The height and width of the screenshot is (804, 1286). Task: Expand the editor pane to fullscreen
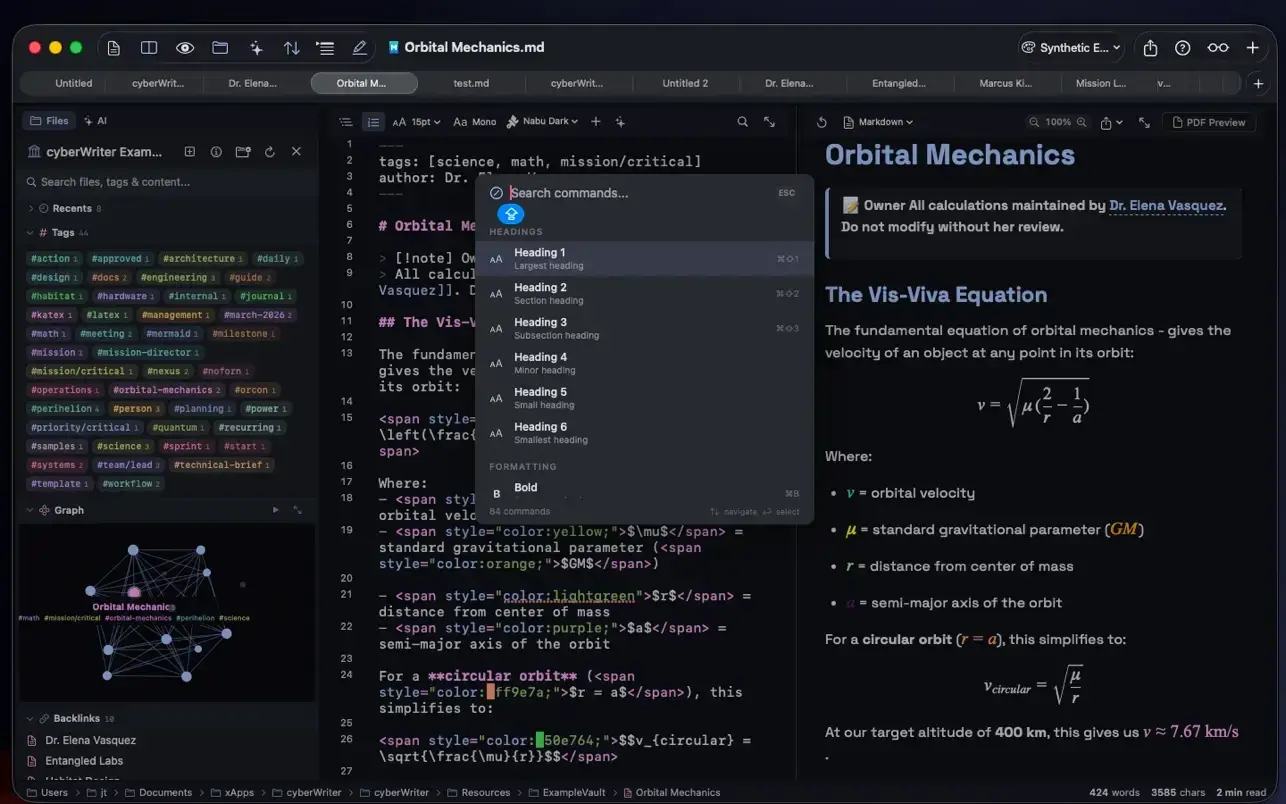coord(769,122)
